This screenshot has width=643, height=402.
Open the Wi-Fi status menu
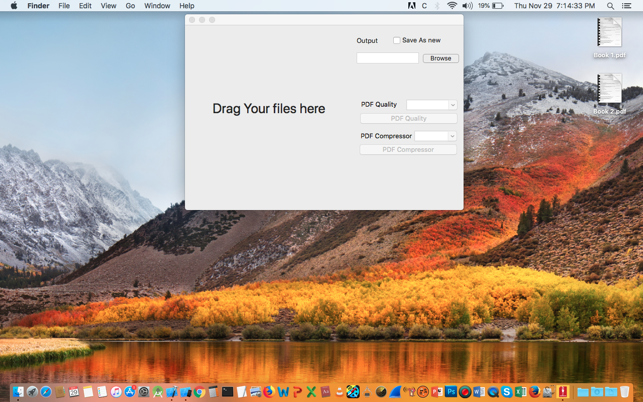pyautogui.click(x=452, y=6)
